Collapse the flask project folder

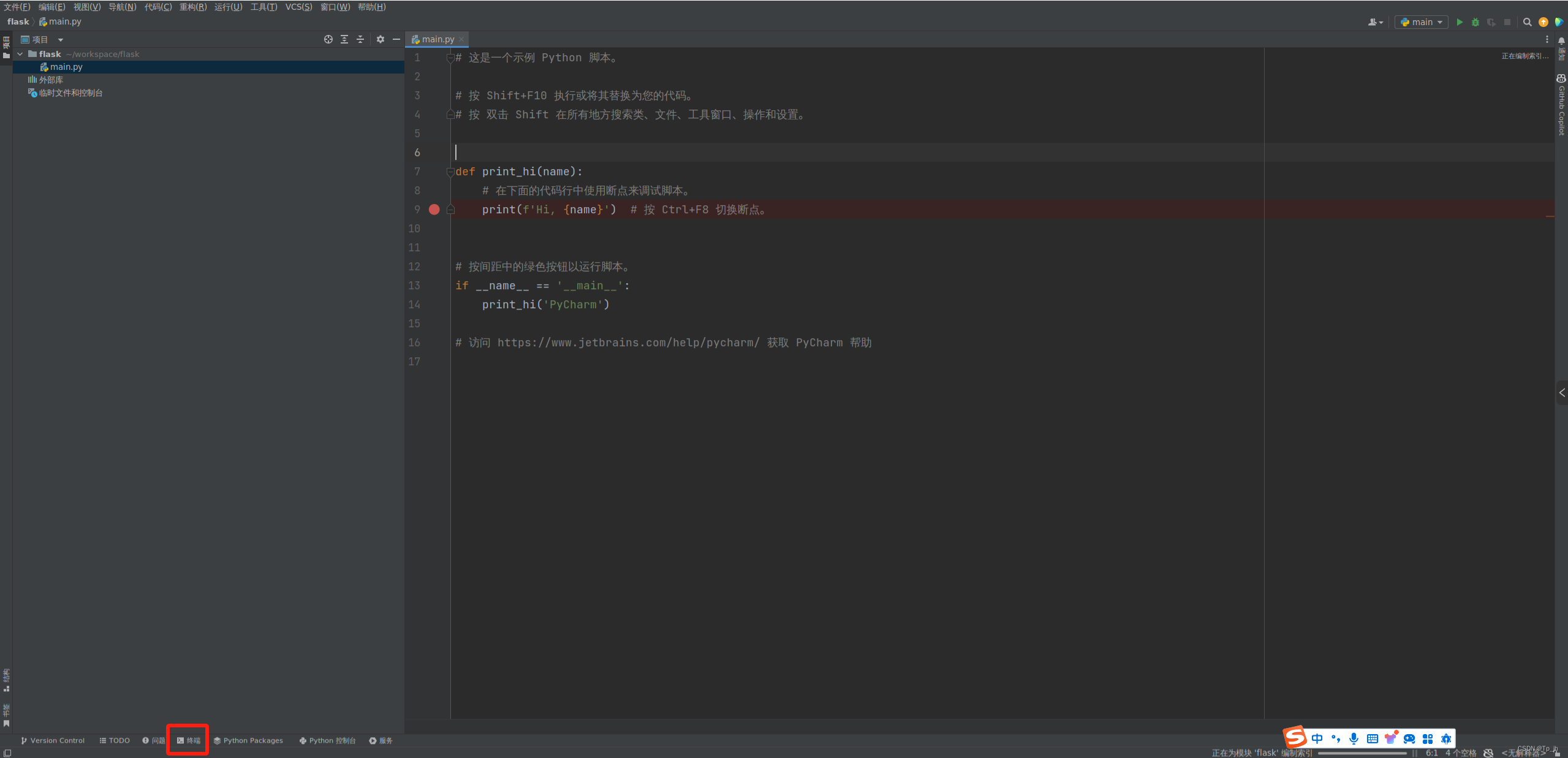tap(20, 54)
